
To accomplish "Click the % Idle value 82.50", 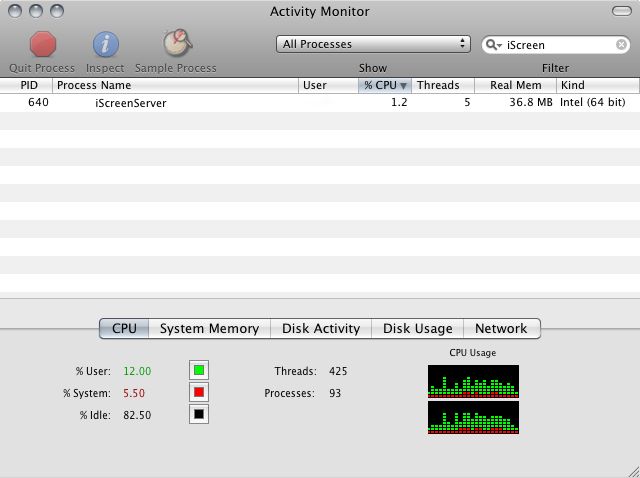I will pos(137,415).
